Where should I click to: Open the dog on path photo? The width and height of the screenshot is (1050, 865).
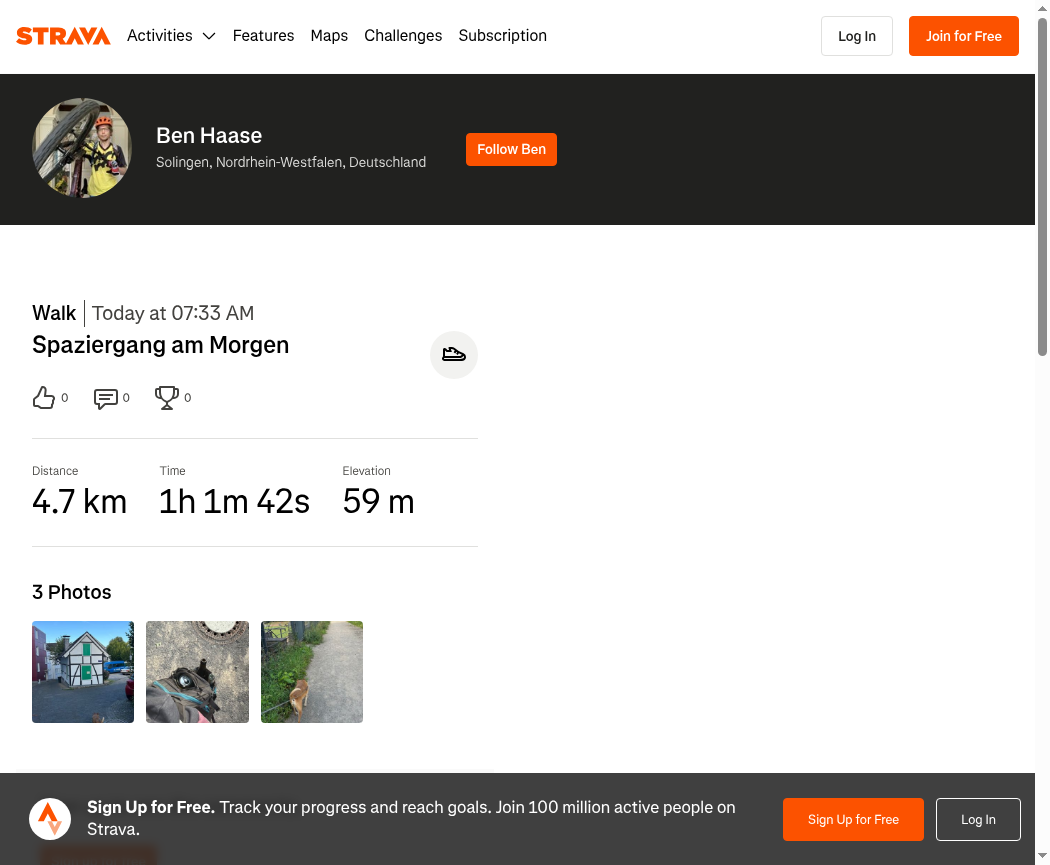(312, 672)
